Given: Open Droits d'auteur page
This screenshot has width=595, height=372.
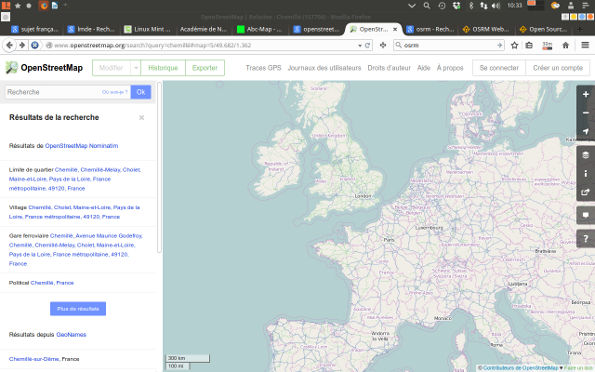Looking at the screenshot, I should point(389,68).
